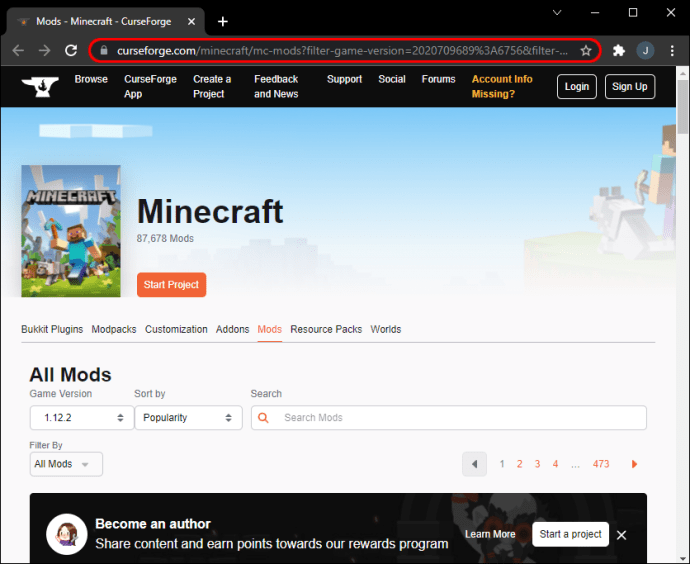Click the Minecraft cover art image

click(x=71, y=231)
